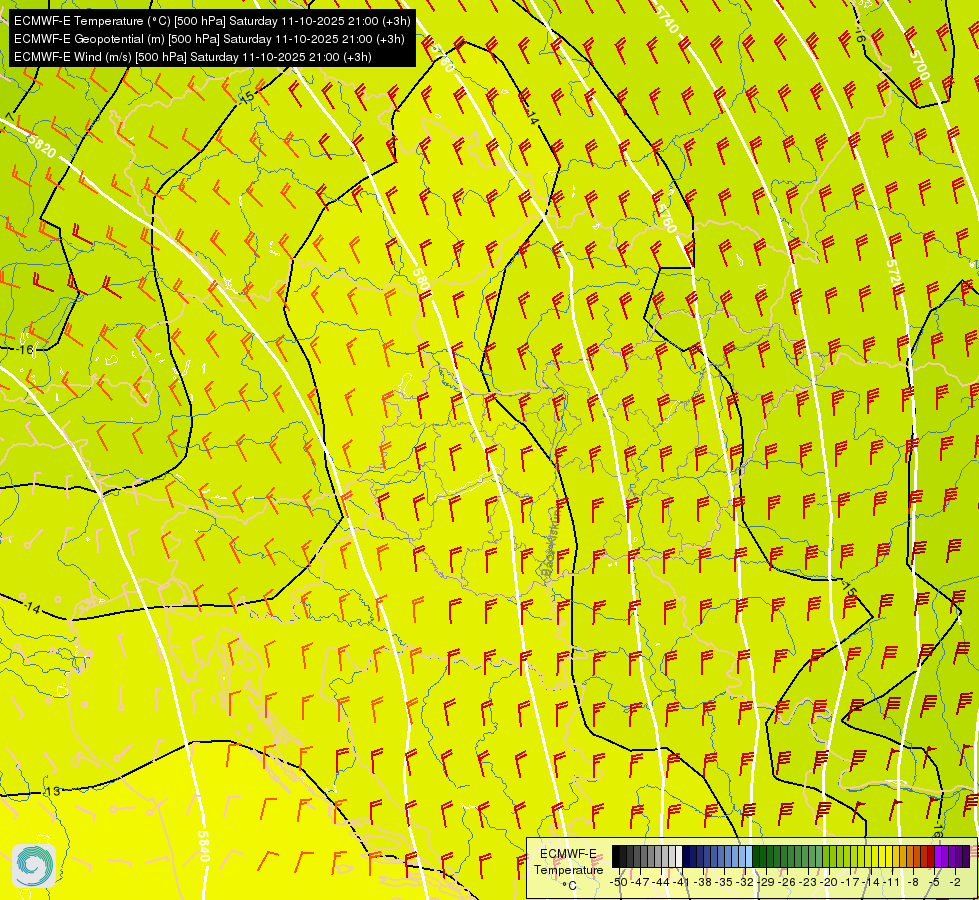Screen dimensions: 979x900
Task: Click the -38 tick label in the legend
Action: pos(703,882)
